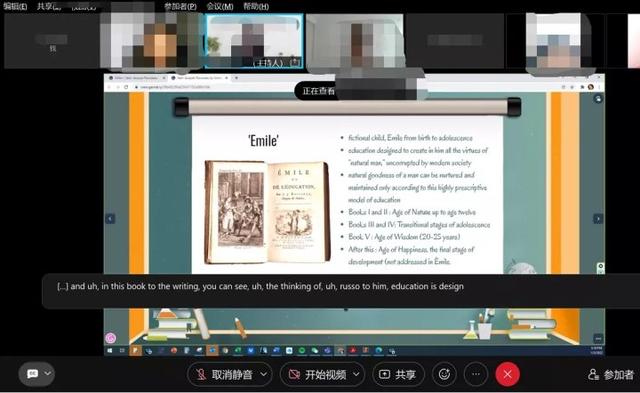The image size is (640, 393).
Task: Open caption options chevron next to CC
Action: click(x=48, y=373)
